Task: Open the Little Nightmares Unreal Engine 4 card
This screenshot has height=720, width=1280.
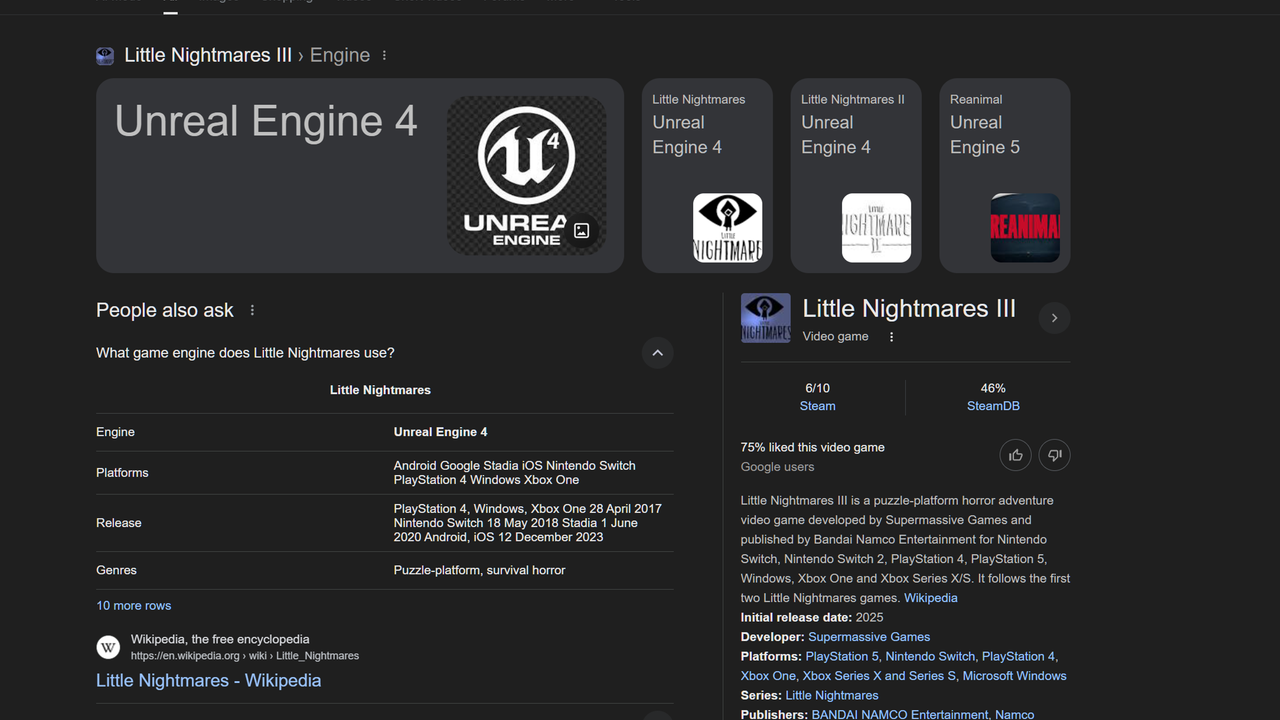Action: [707, 175]
